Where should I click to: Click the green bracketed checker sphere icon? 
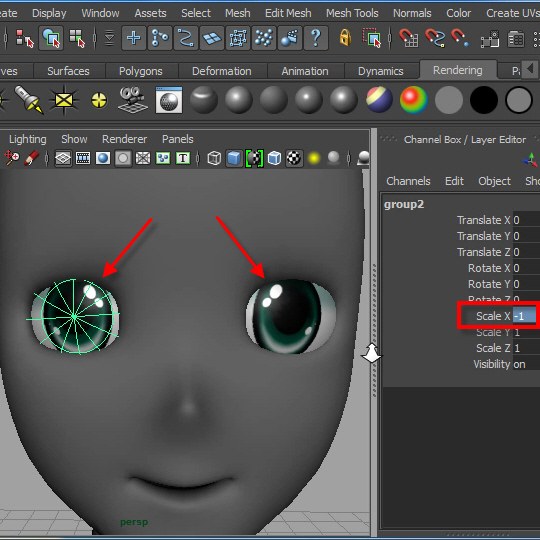pos(254,158)
